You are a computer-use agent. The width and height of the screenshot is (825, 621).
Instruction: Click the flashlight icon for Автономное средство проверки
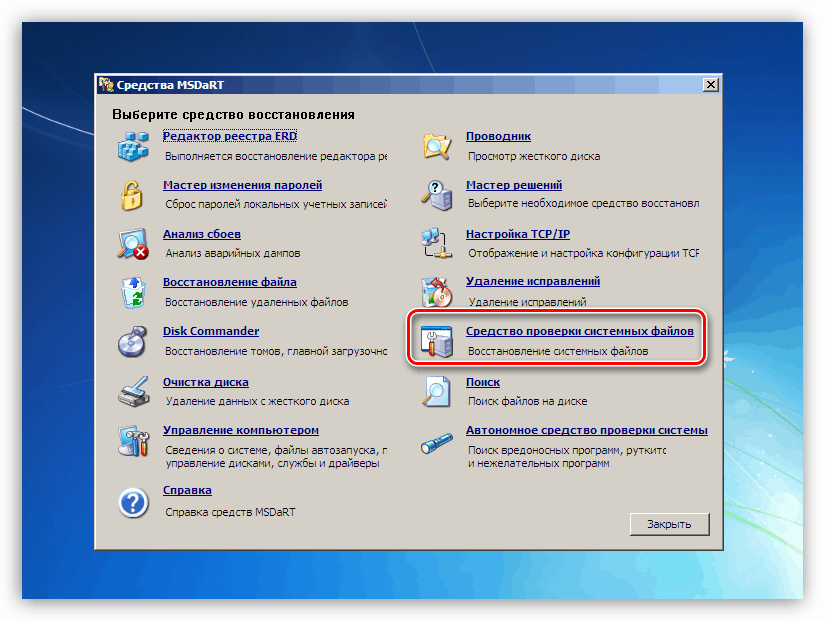click(437, 443)
